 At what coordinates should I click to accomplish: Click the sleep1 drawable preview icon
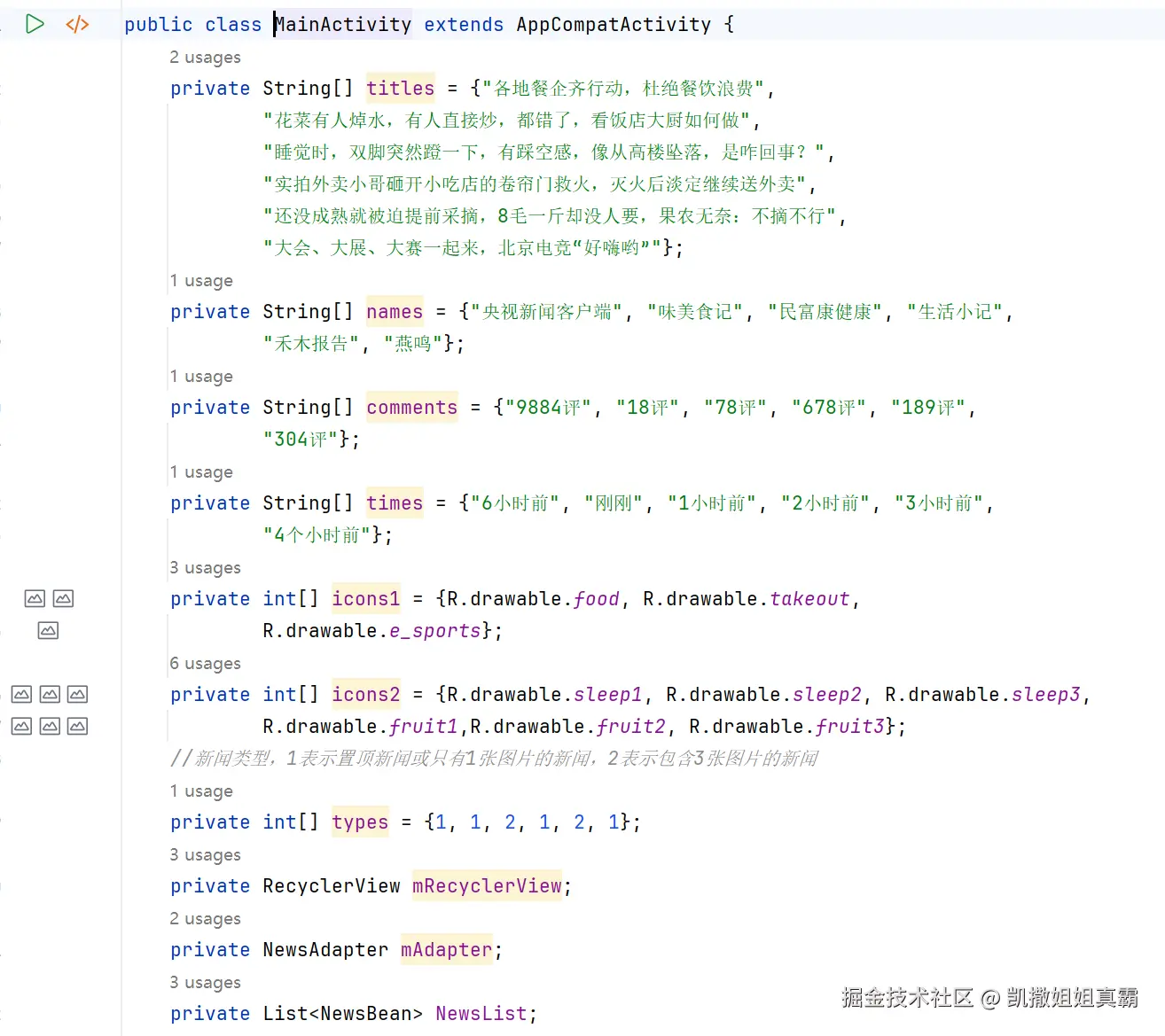[x=21, y=694]
